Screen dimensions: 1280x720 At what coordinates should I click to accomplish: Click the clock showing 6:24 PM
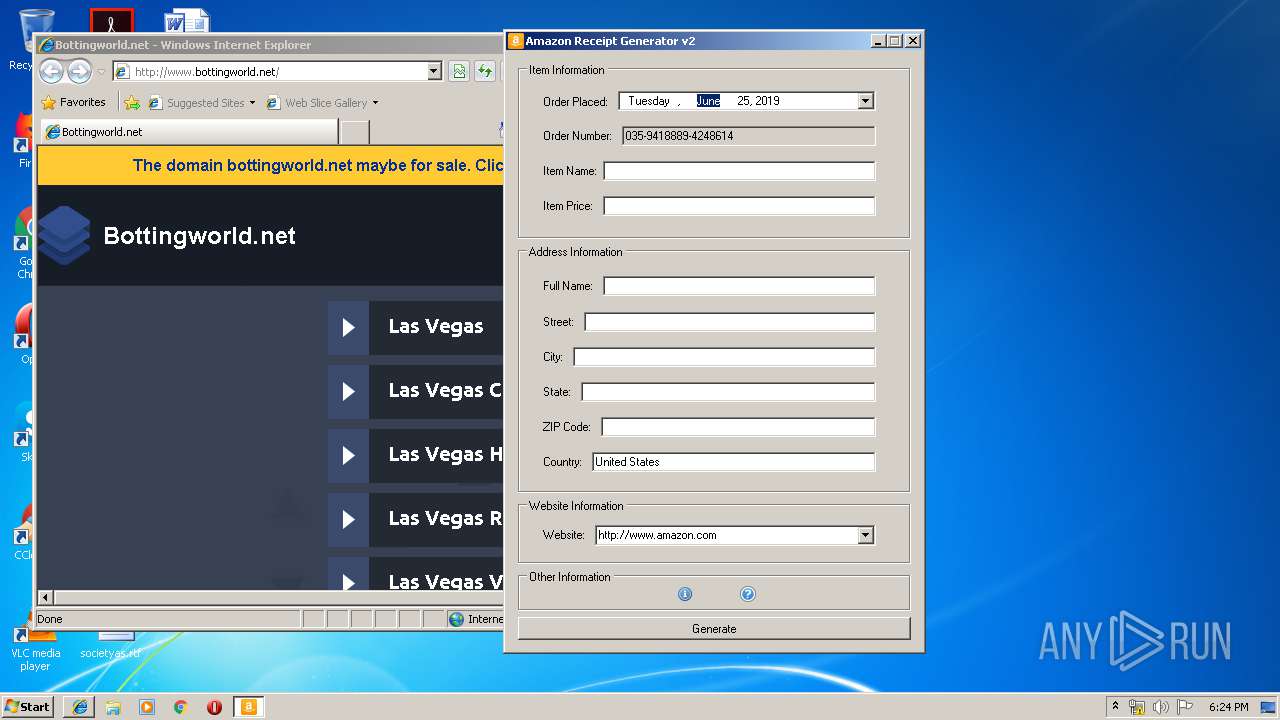pos(1228,707)
